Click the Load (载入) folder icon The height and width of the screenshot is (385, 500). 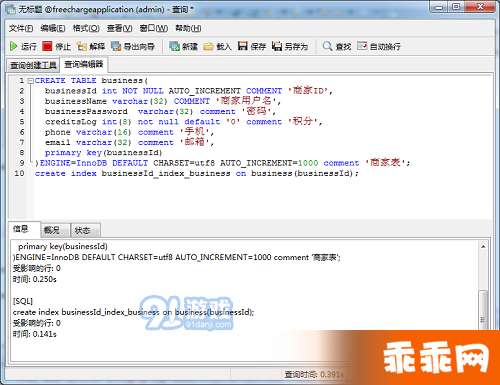tap(208, 46)
